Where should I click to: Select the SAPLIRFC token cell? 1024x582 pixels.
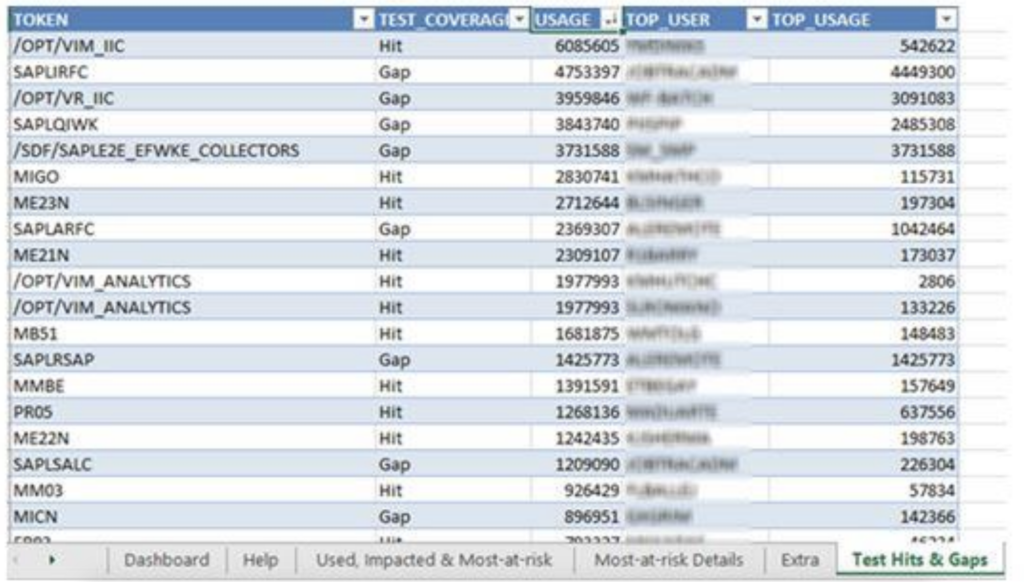click(x=192, y=72)
